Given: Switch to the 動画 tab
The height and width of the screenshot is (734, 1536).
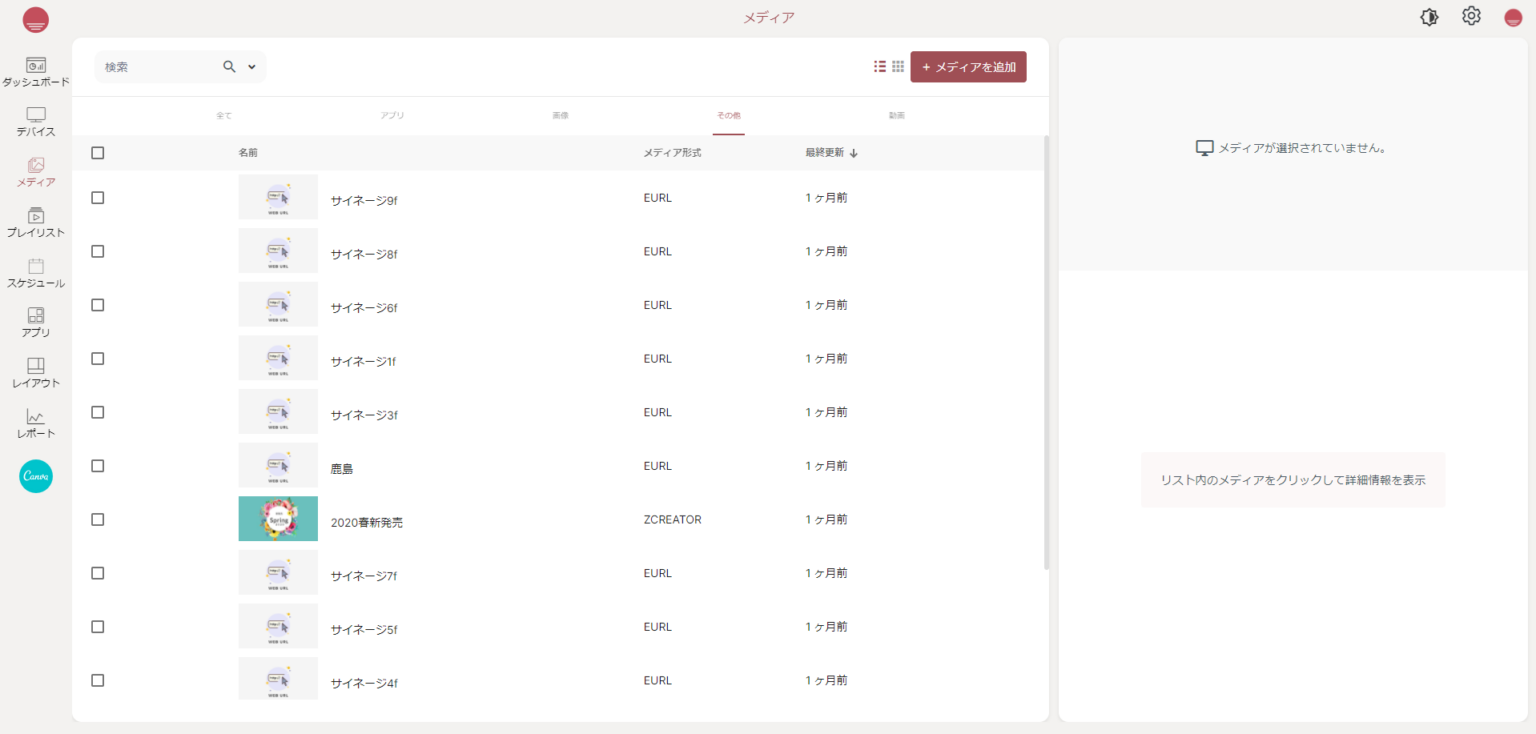Looking at the screenshot, I should click(x=897, y=116).
